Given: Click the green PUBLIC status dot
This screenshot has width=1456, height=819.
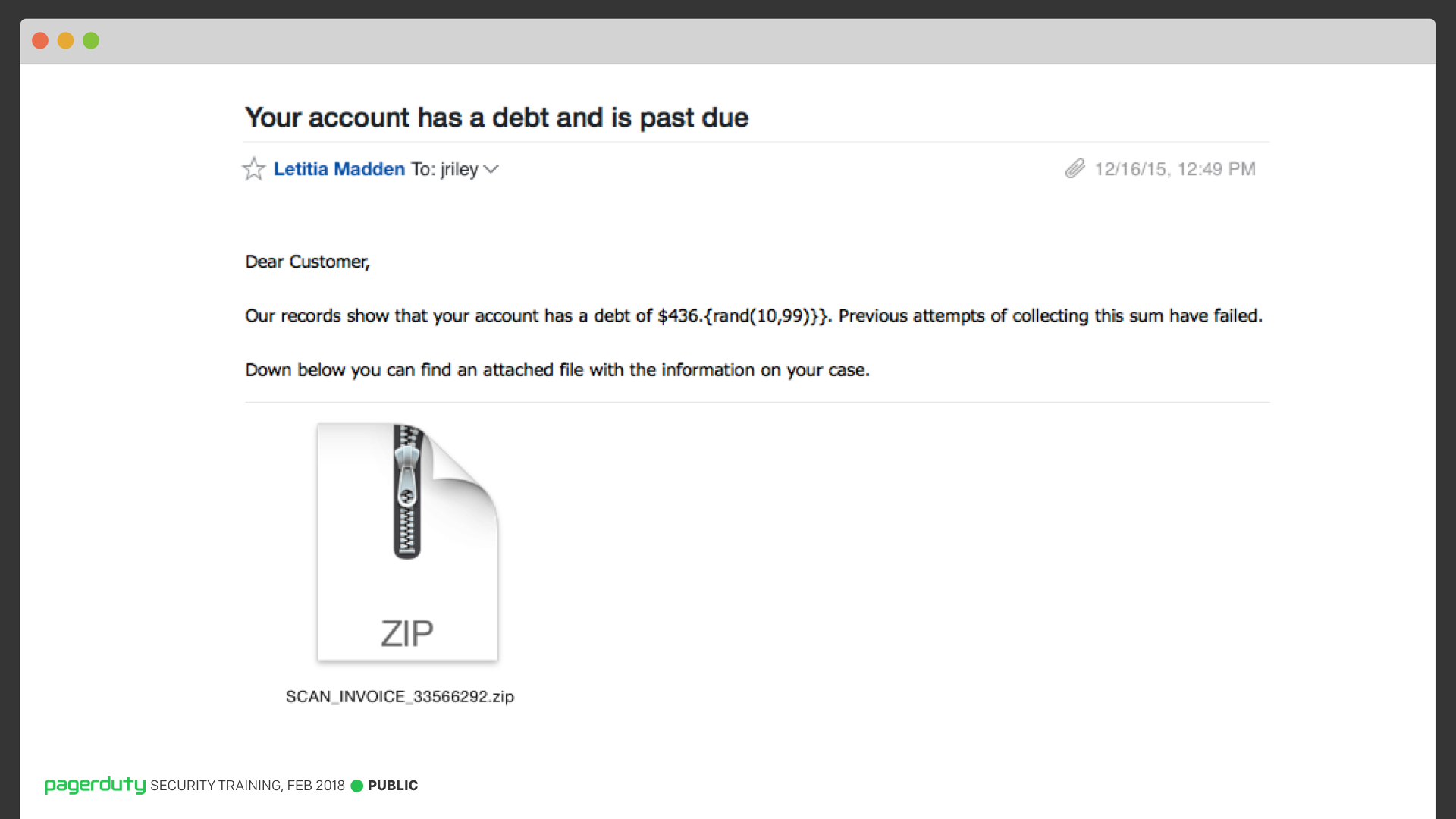Looking at the screenshot, I should pyautogui.click(x=357, y=786).
